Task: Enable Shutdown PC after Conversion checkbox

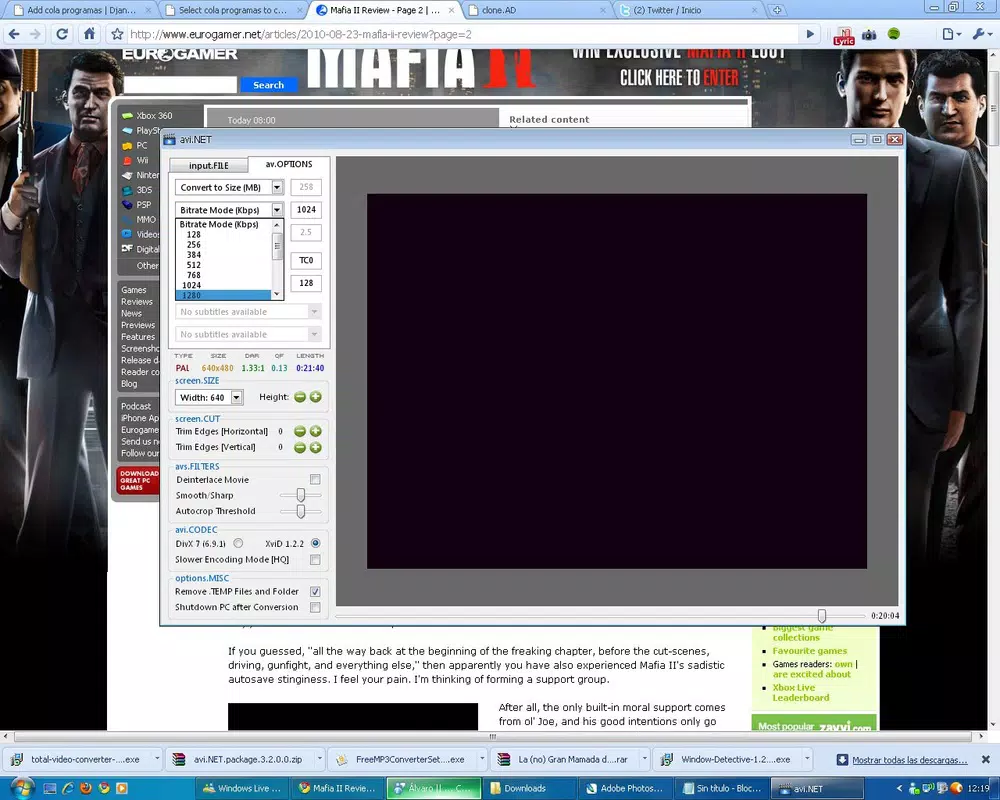Action: tap(315, 607)
